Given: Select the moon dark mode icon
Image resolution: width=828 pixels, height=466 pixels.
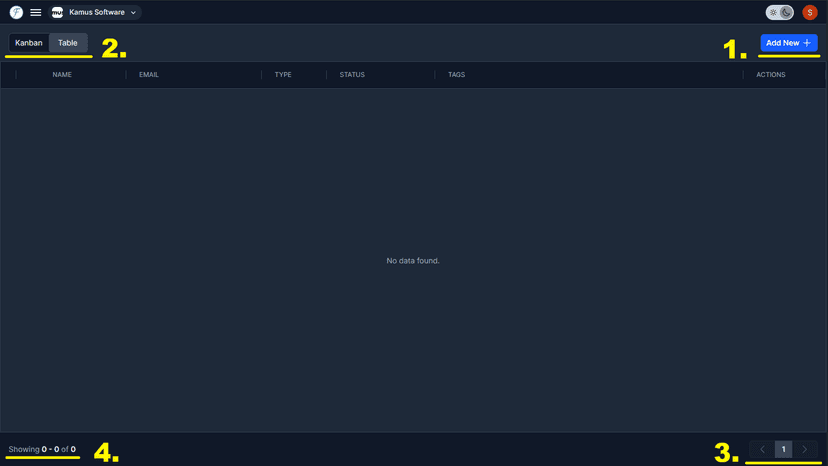Looking at the screenshot, I should pyautogui.click(x=786, y=12).
